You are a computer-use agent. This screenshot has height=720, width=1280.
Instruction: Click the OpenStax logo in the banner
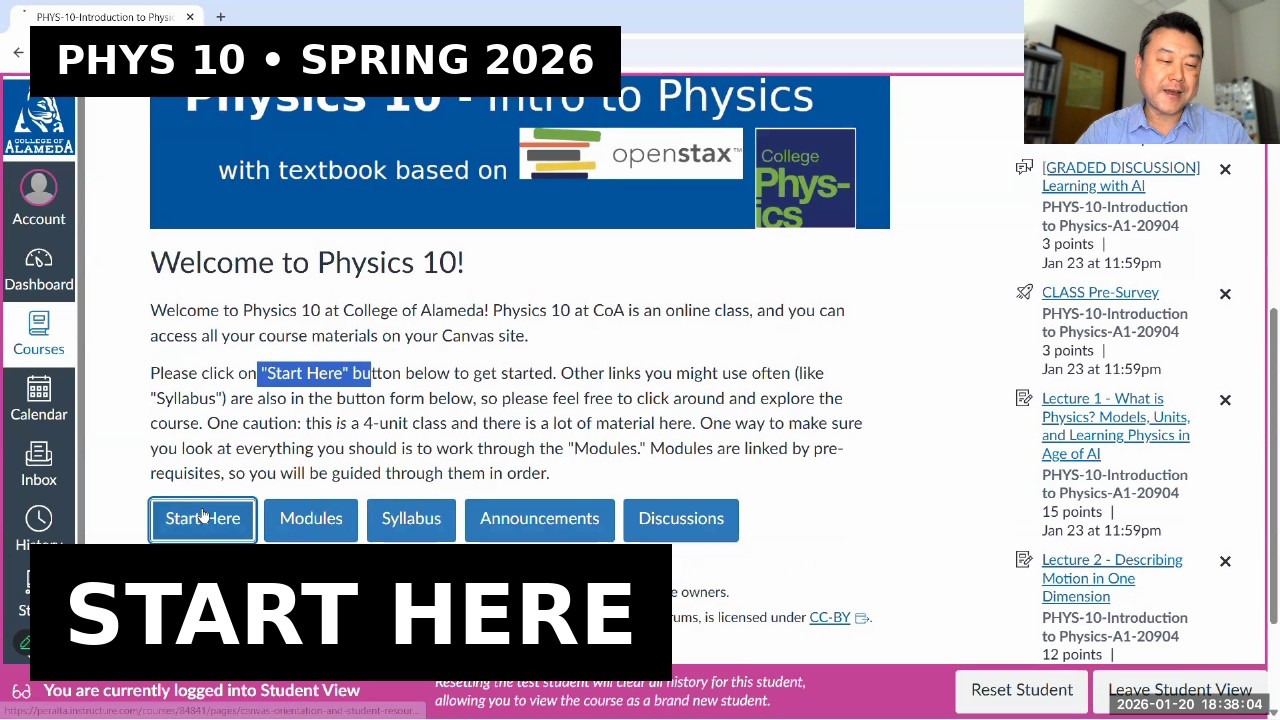pos(631,154)
